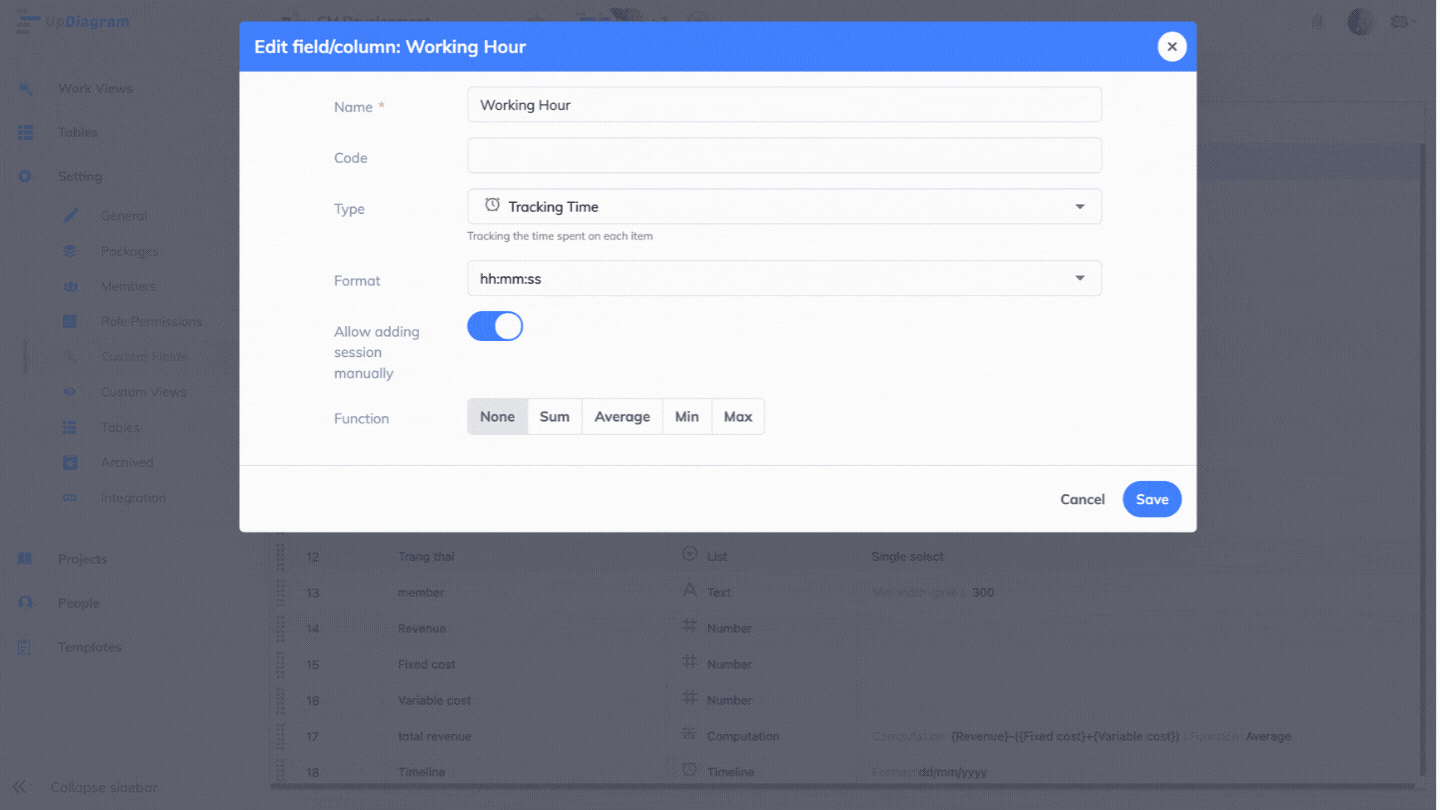Open the Integration settings item
Screen dimensions: 1440x810
[x=133, y=498]
